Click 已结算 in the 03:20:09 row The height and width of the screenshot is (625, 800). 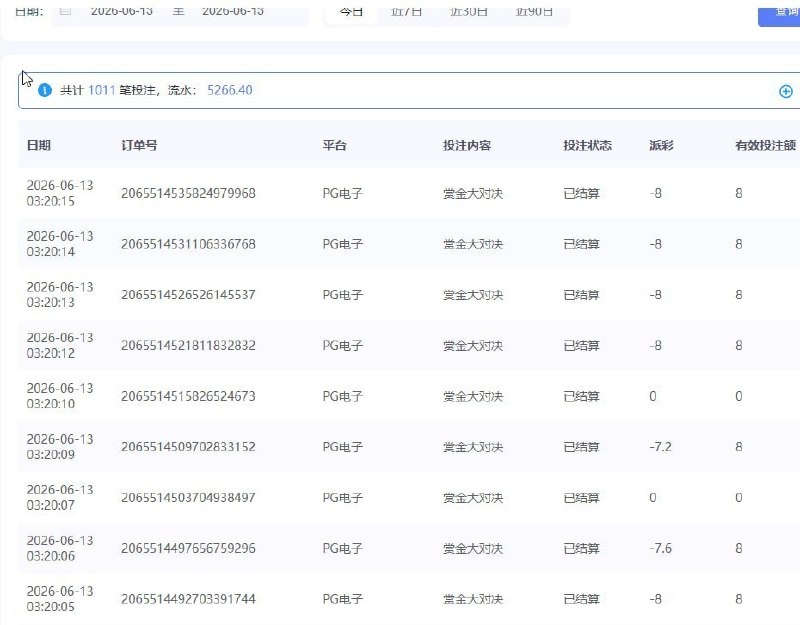pos(581,447)
